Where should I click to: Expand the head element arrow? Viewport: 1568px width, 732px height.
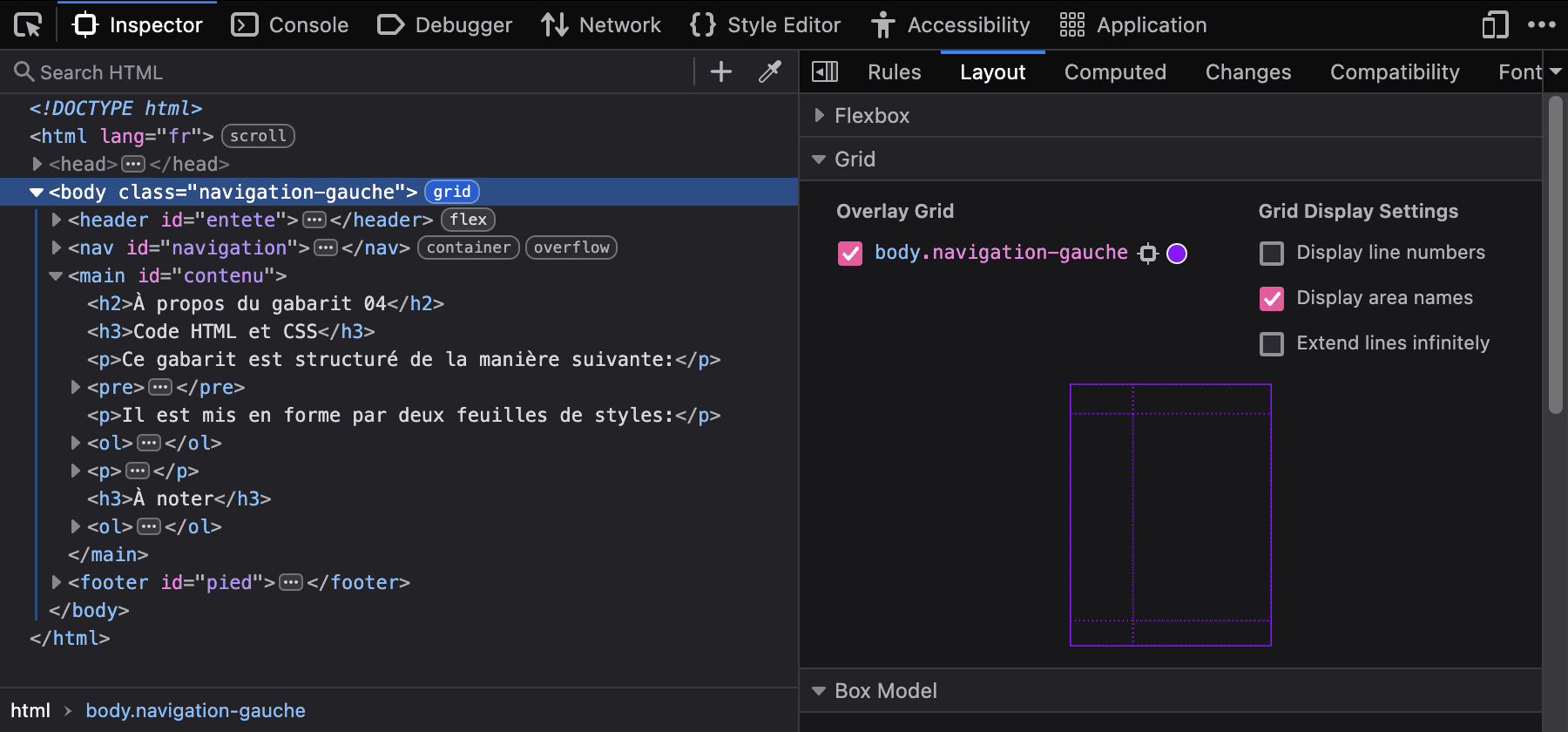tap(37, 164)
